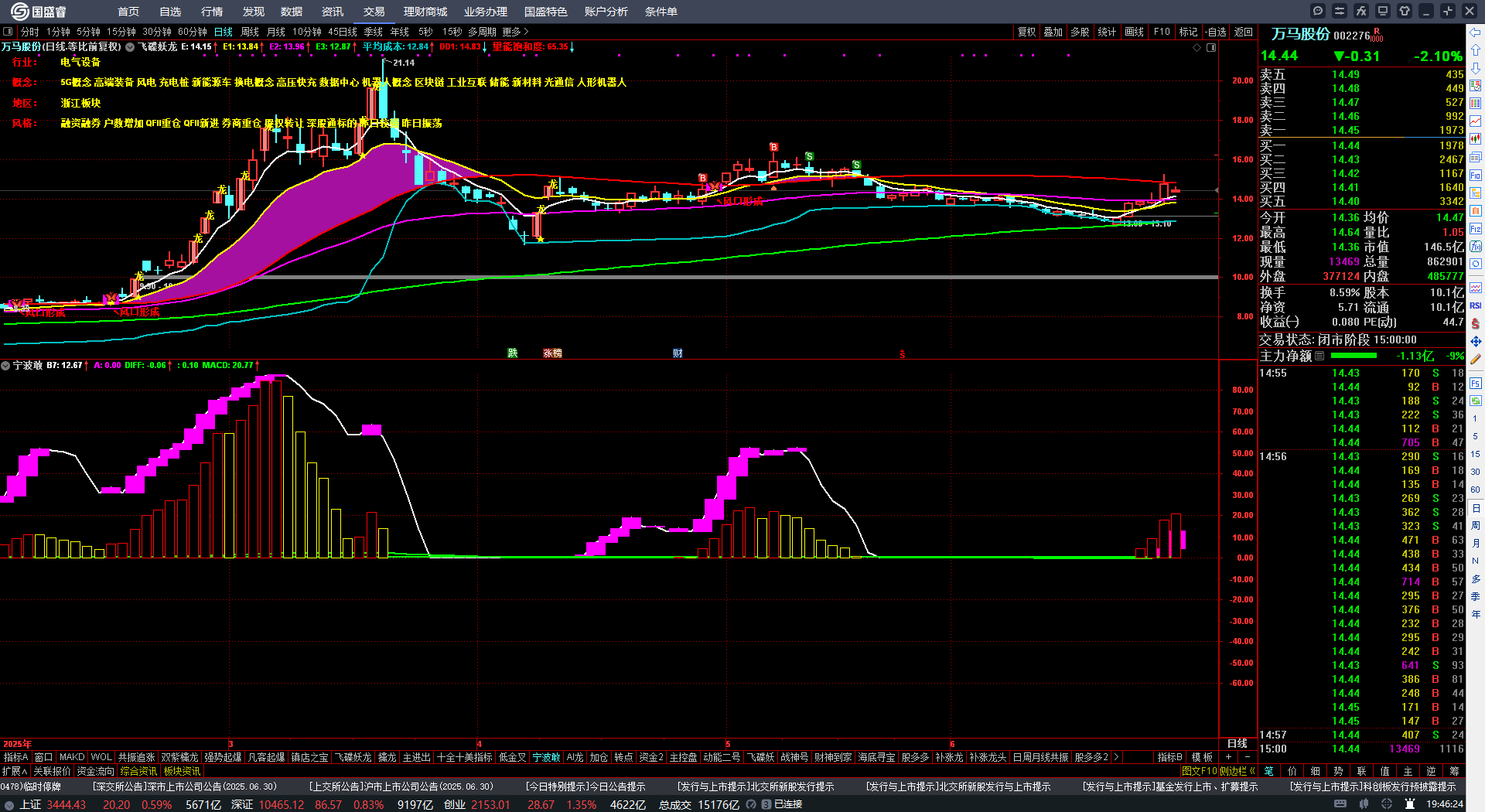This screenshot has height=812, width=1485.
Task: Select the 筹 chip distribution tab
Action: click(x=1454, y=771)
